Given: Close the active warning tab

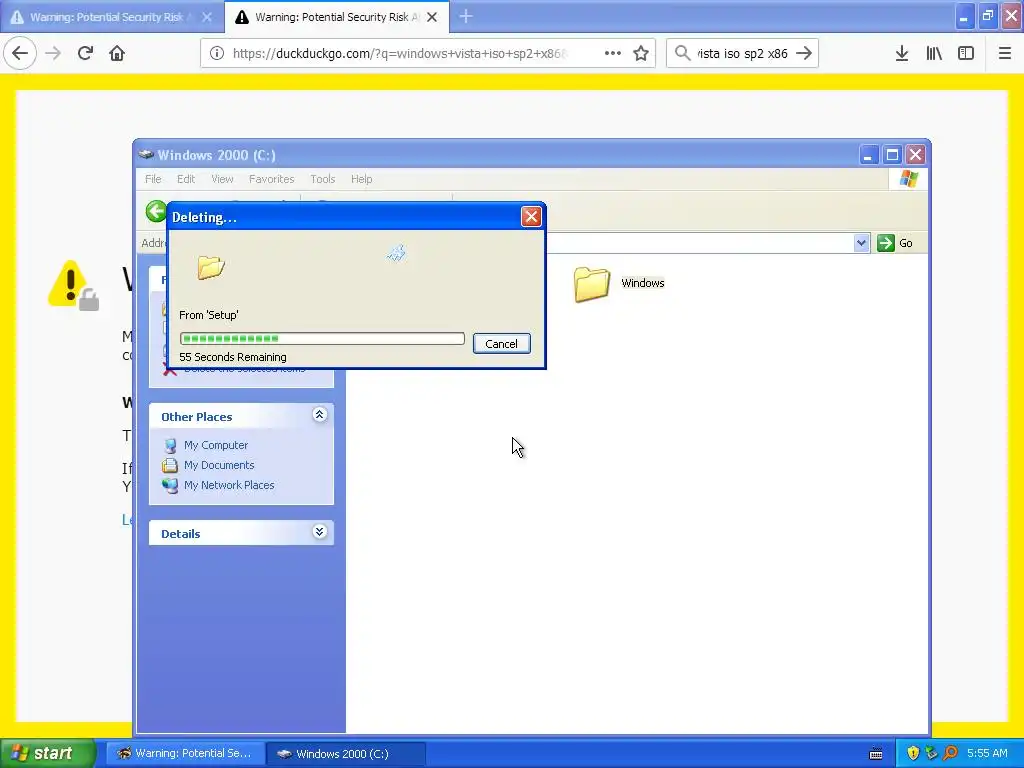Looking at the screenshot, I should (x=432, y=17).
